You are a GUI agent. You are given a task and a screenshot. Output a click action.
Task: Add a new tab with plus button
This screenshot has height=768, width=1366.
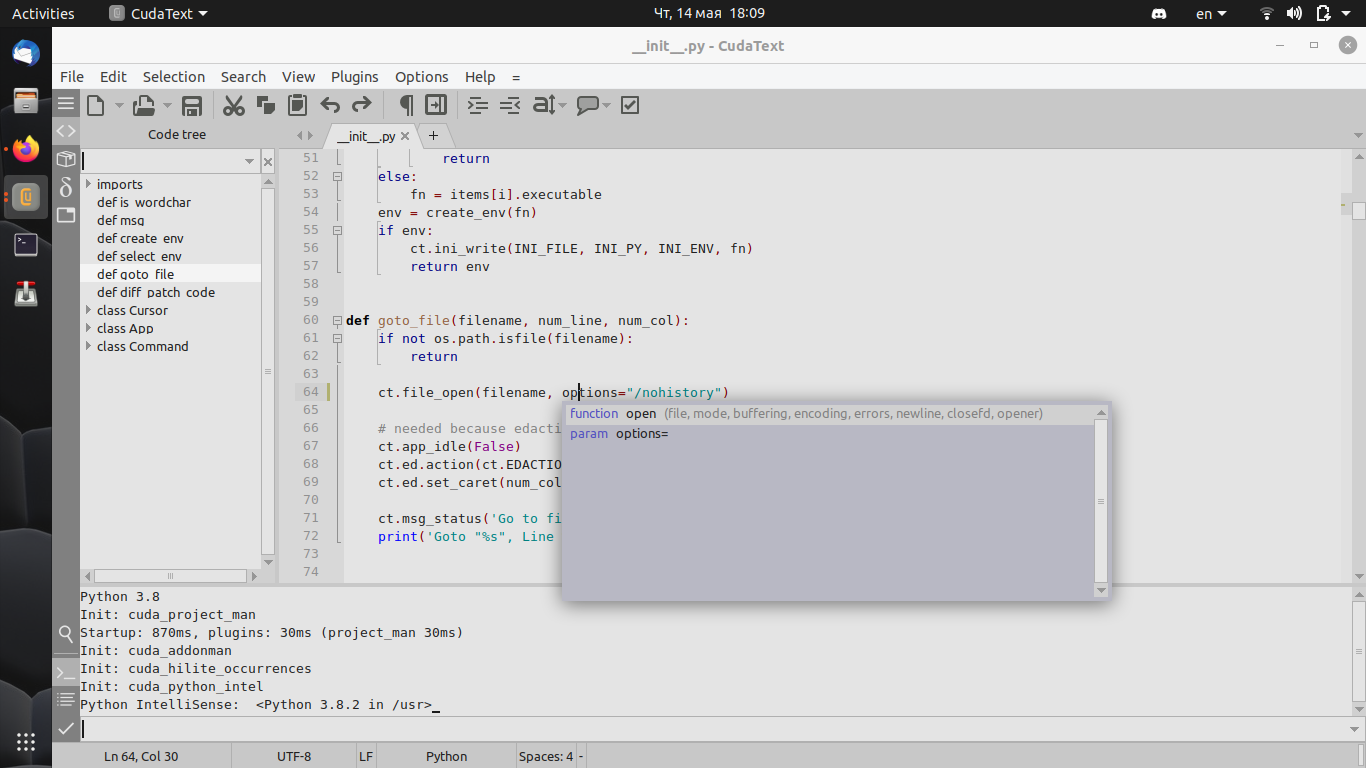(433, 136)
